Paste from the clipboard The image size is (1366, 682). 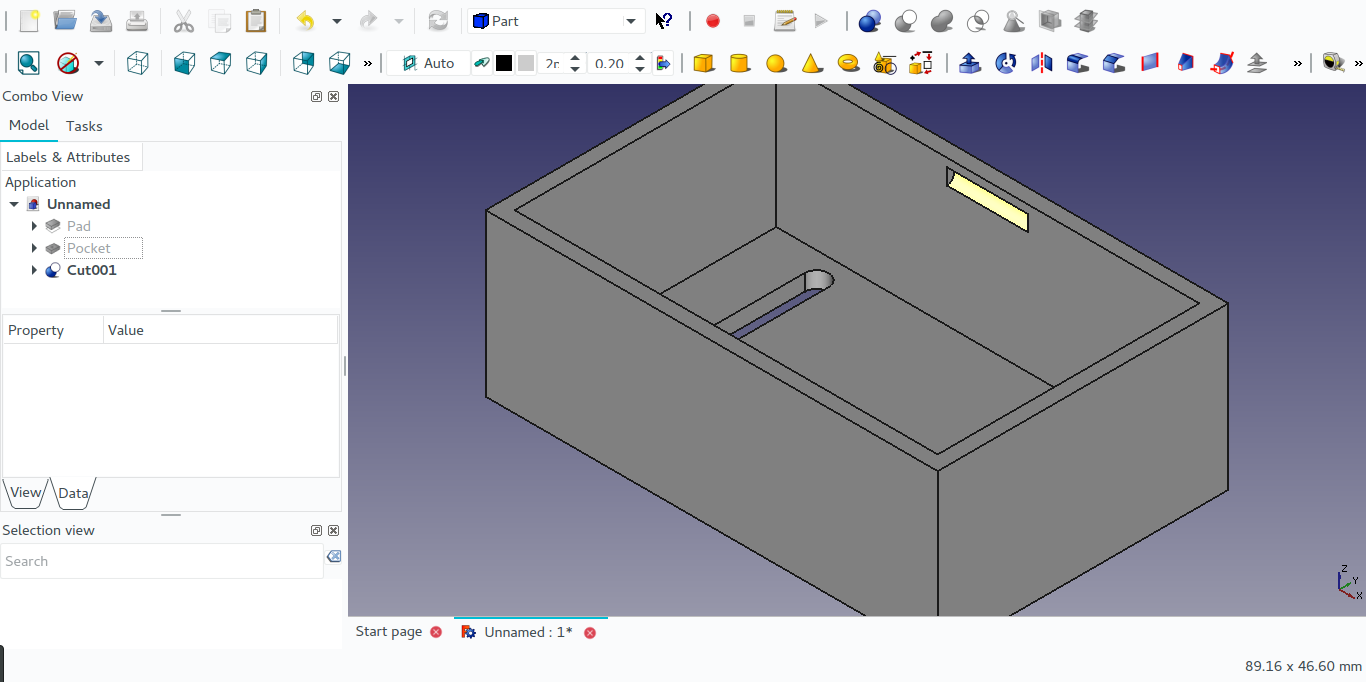pyautogui.click(x=256, y=21)
